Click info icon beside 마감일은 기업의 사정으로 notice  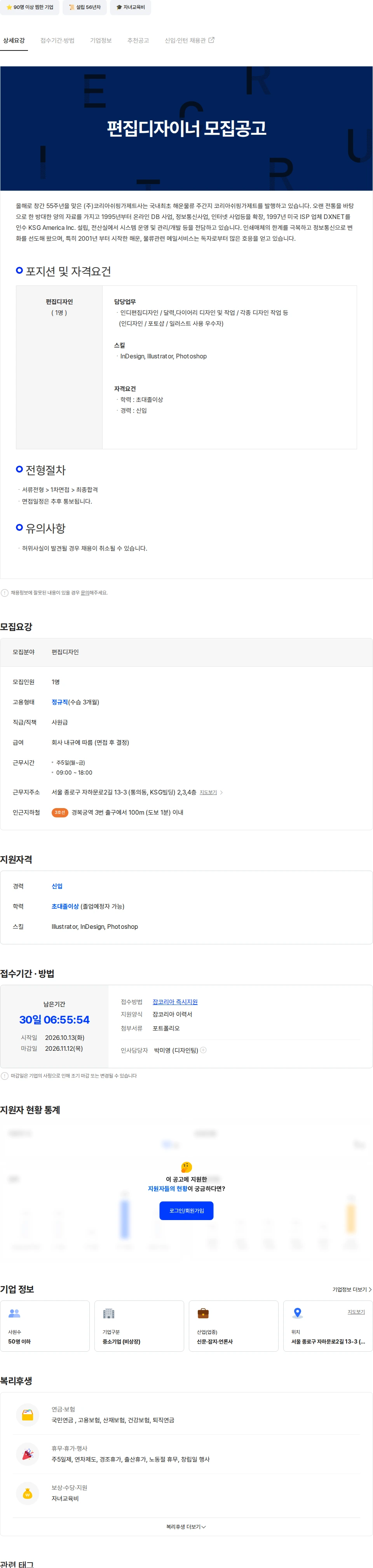(x=5, y=1076)
